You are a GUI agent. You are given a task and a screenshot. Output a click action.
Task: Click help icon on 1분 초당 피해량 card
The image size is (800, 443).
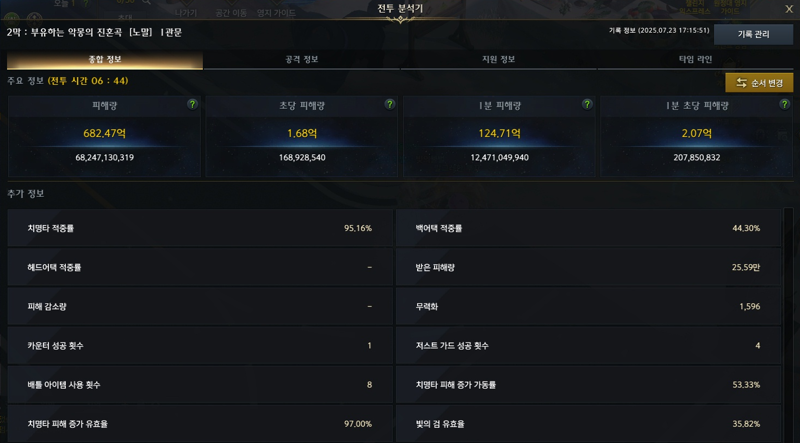tap(785, 104)
